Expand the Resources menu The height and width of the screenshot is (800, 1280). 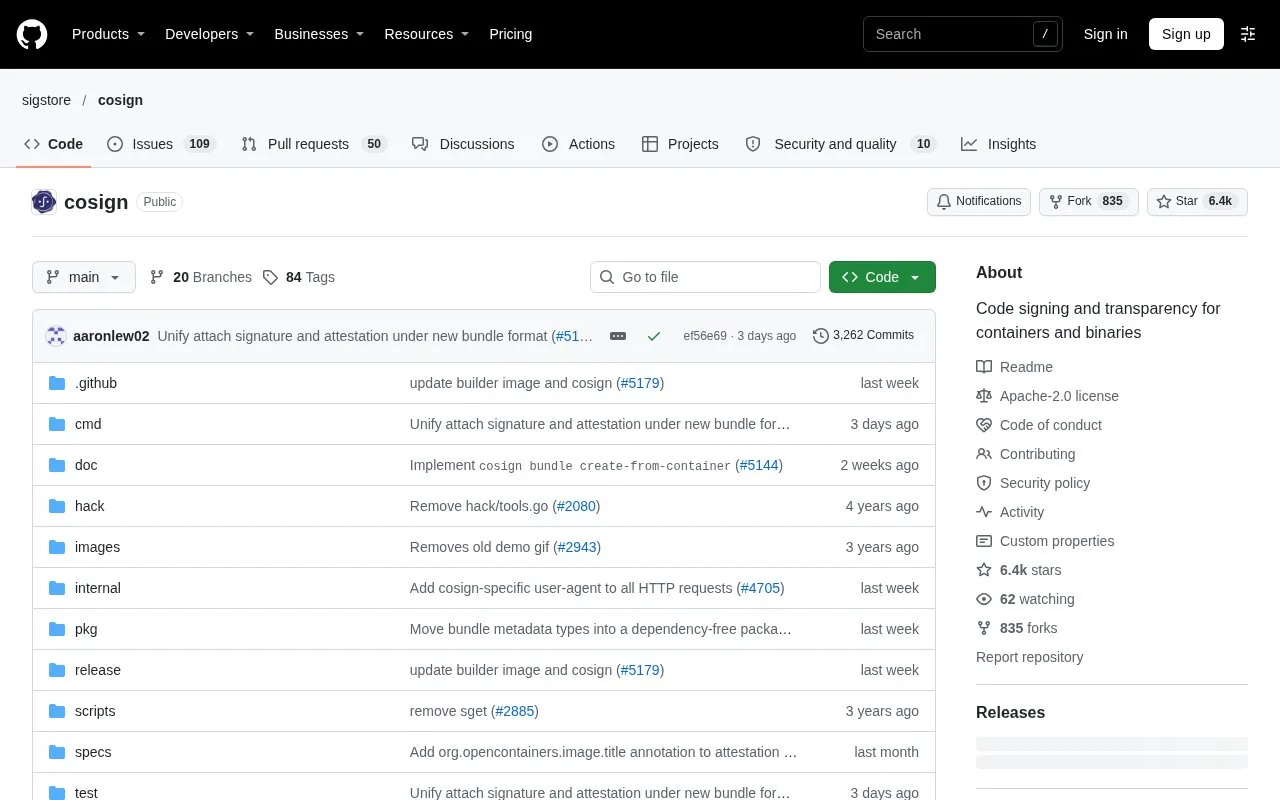click(427, 34)
